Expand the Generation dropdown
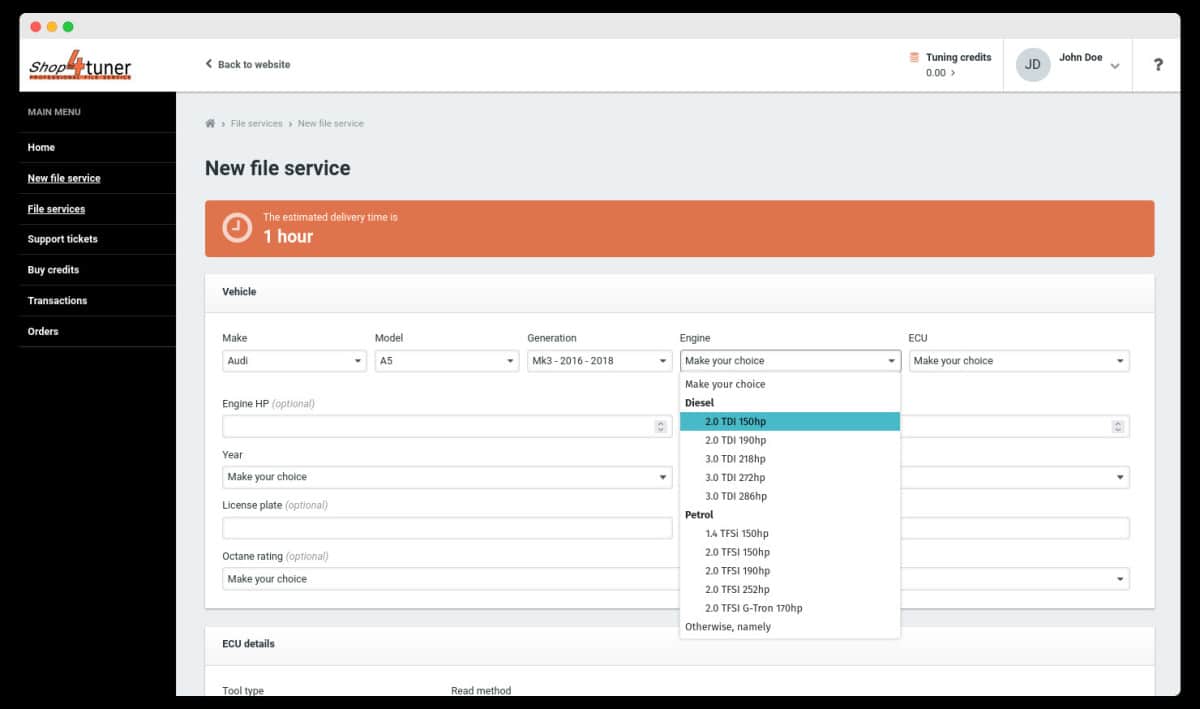The image size is (1200, 709). click(x=599, y=361)
